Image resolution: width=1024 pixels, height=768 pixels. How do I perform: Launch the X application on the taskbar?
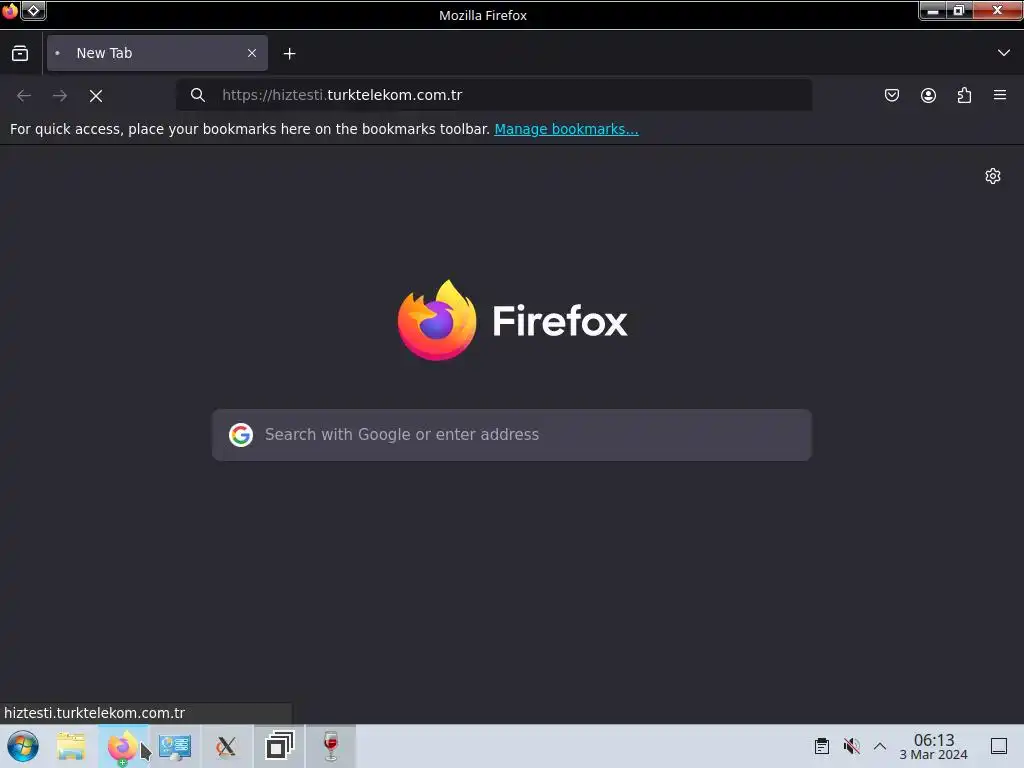227,746
